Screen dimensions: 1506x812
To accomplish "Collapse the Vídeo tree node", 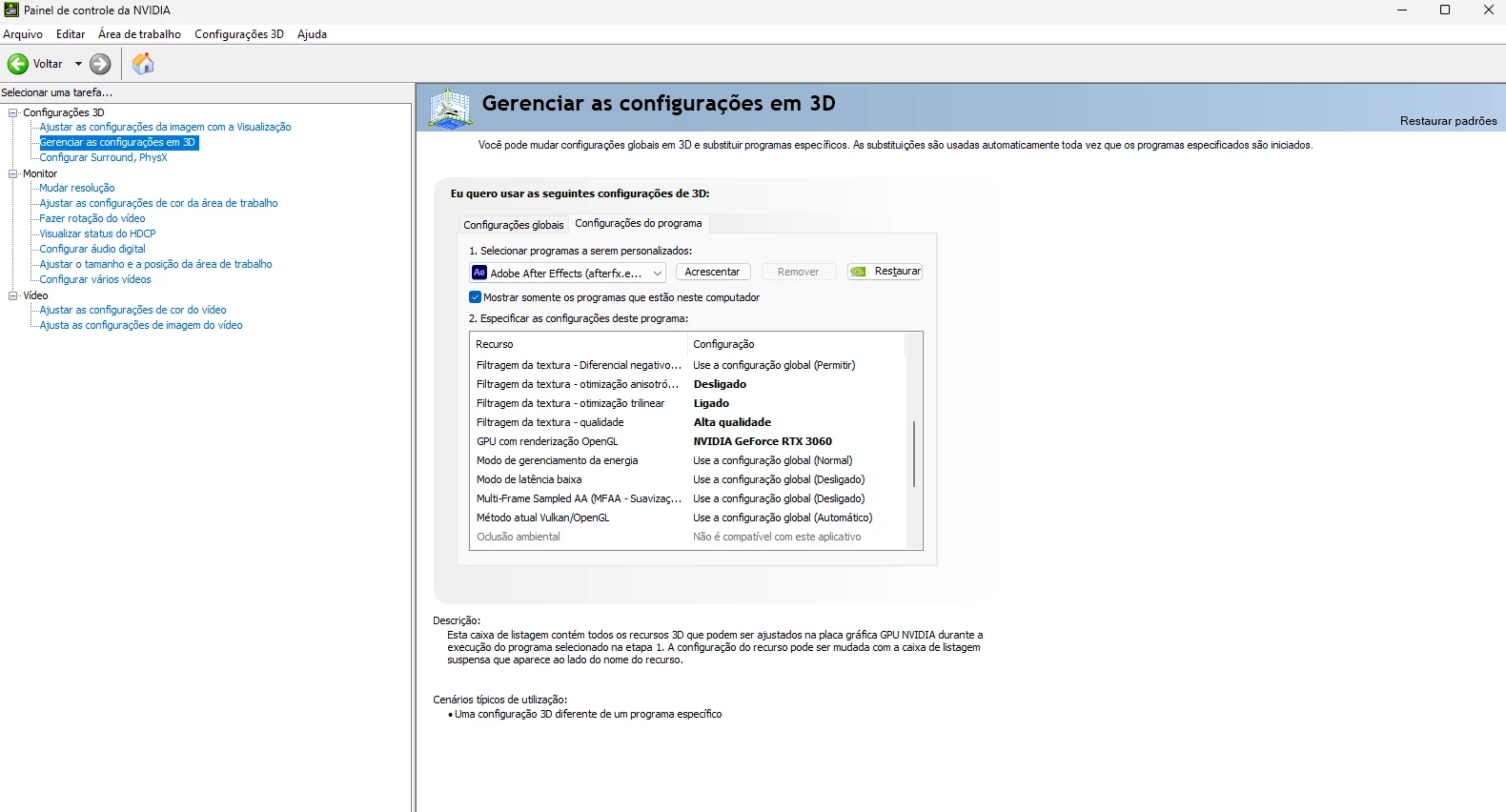I will 13,295.
